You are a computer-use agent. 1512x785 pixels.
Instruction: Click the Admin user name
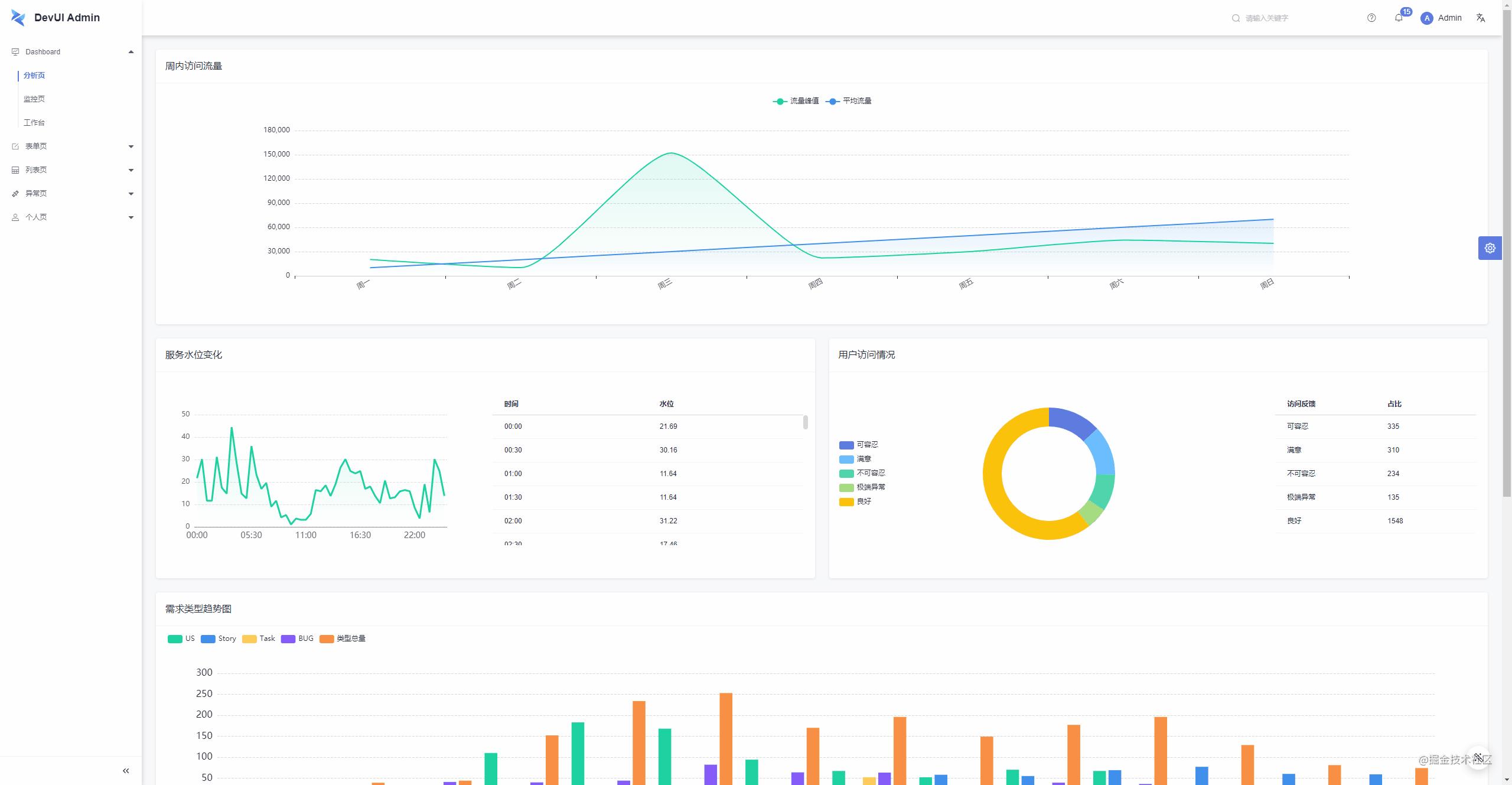pos(1449,18)
